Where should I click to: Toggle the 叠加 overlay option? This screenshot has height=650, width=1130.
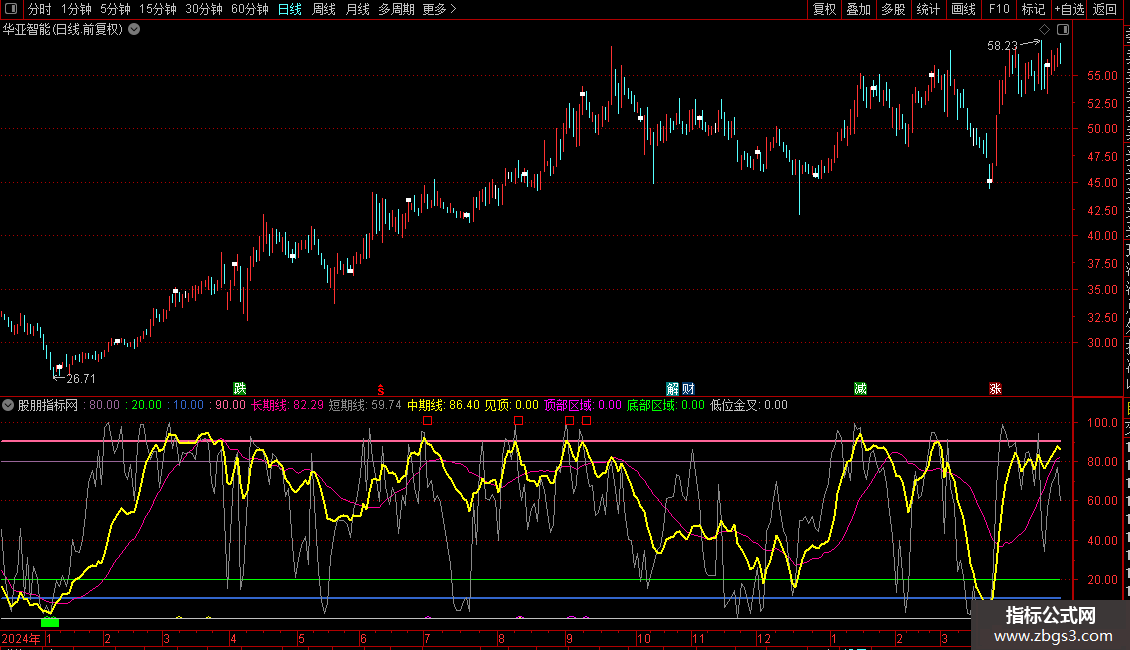(858, 9)
